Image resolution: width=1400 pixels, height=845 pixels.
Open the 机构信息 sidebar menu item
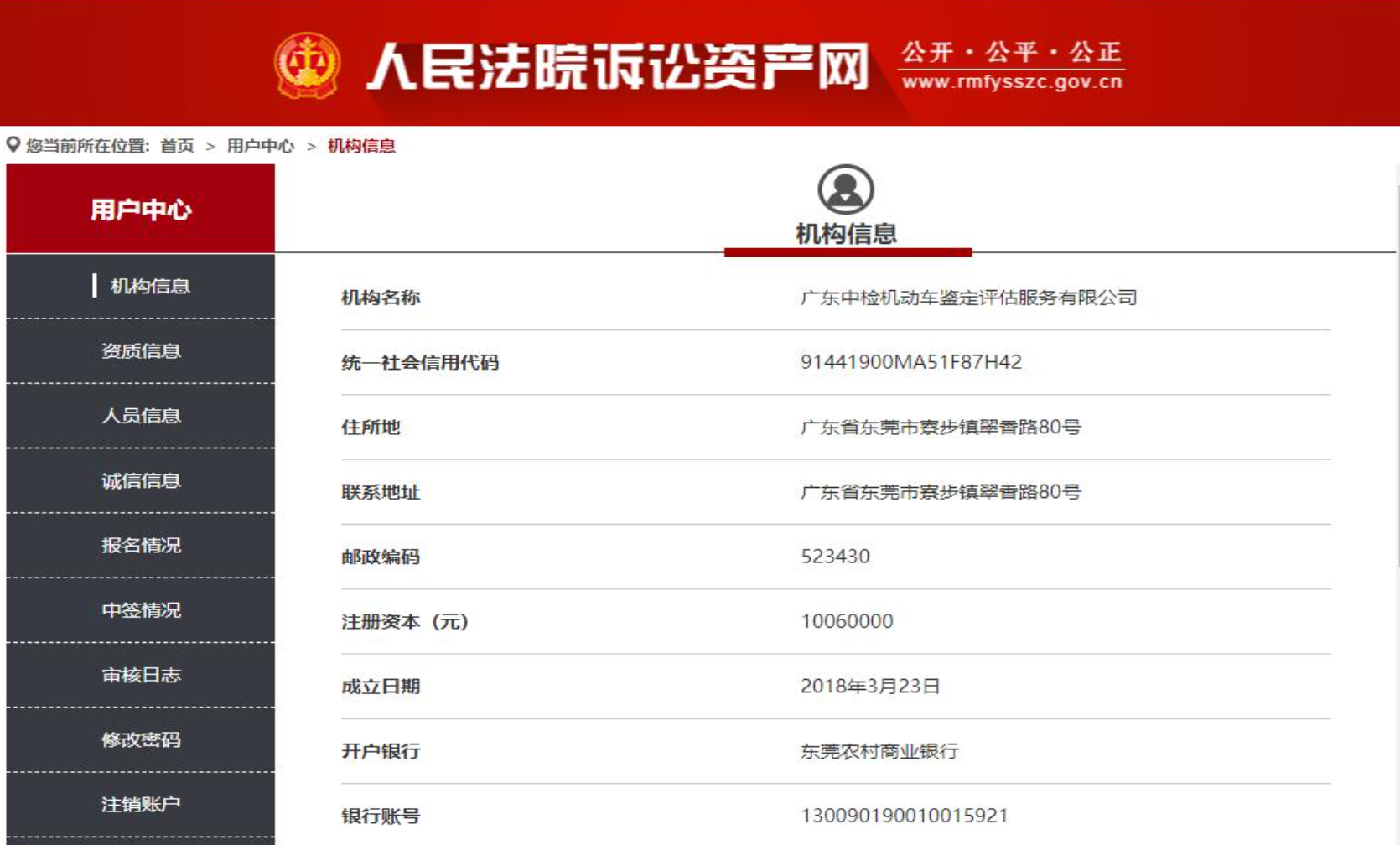141,286
